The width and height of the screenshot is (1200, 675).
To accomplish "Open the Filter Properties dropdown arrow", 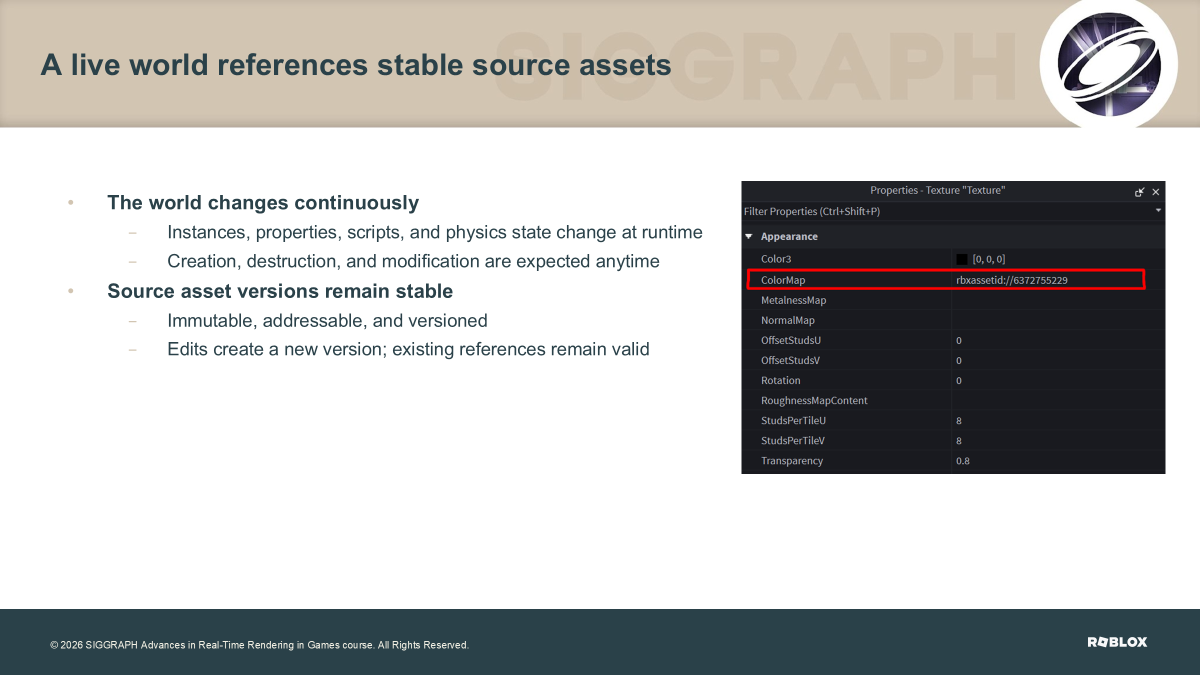I will [x=1158, y=211].
